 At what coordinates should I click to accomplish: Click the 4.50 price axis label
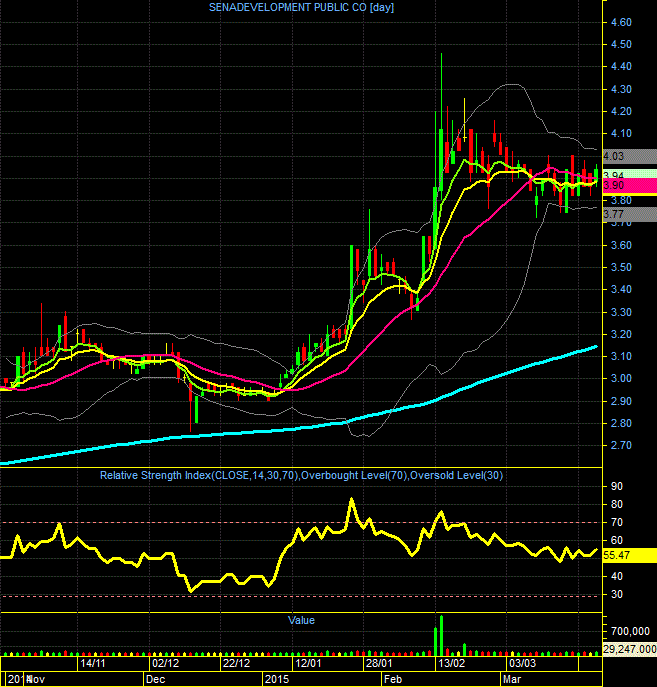(x=621, y=44)
